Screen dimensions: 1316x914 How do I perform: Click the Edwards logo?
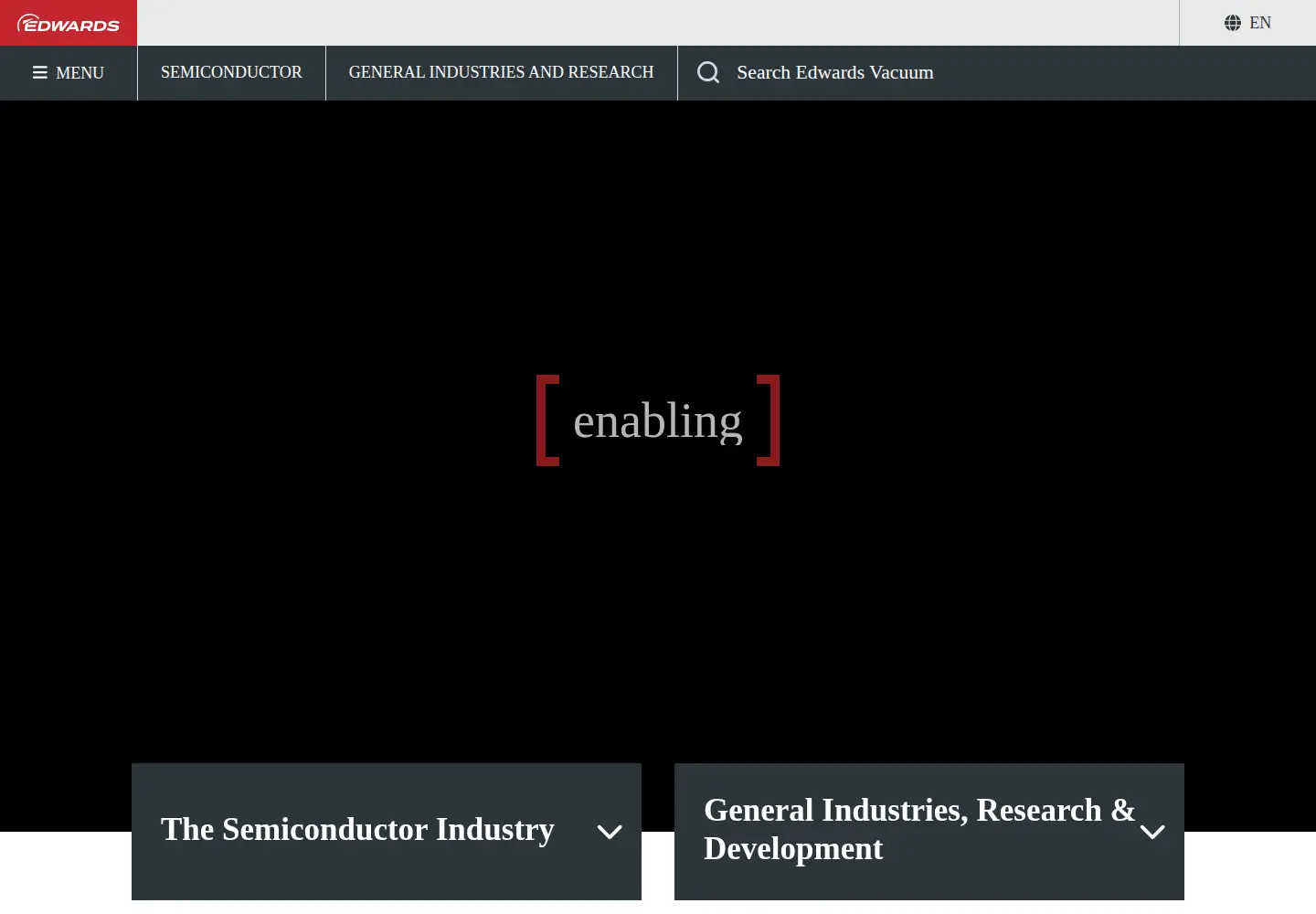(x=69, y=23)
